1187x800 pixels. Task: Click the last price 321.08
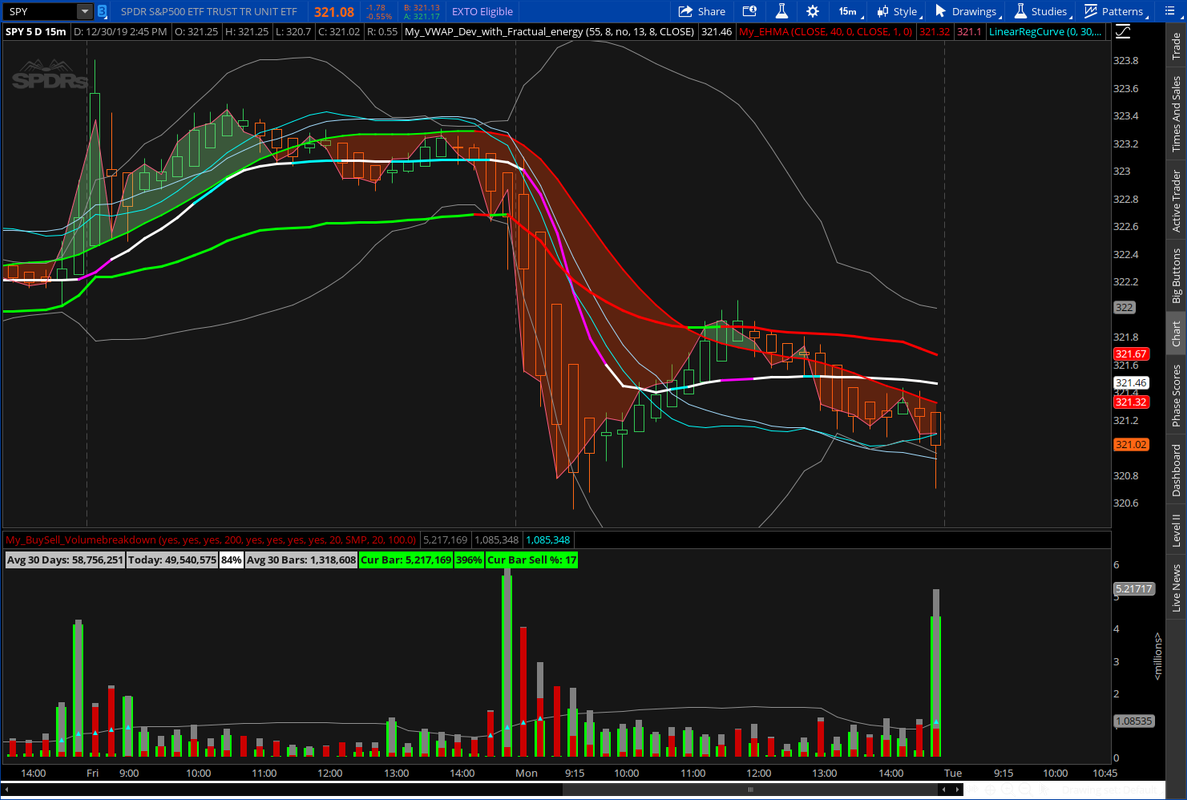334,11
